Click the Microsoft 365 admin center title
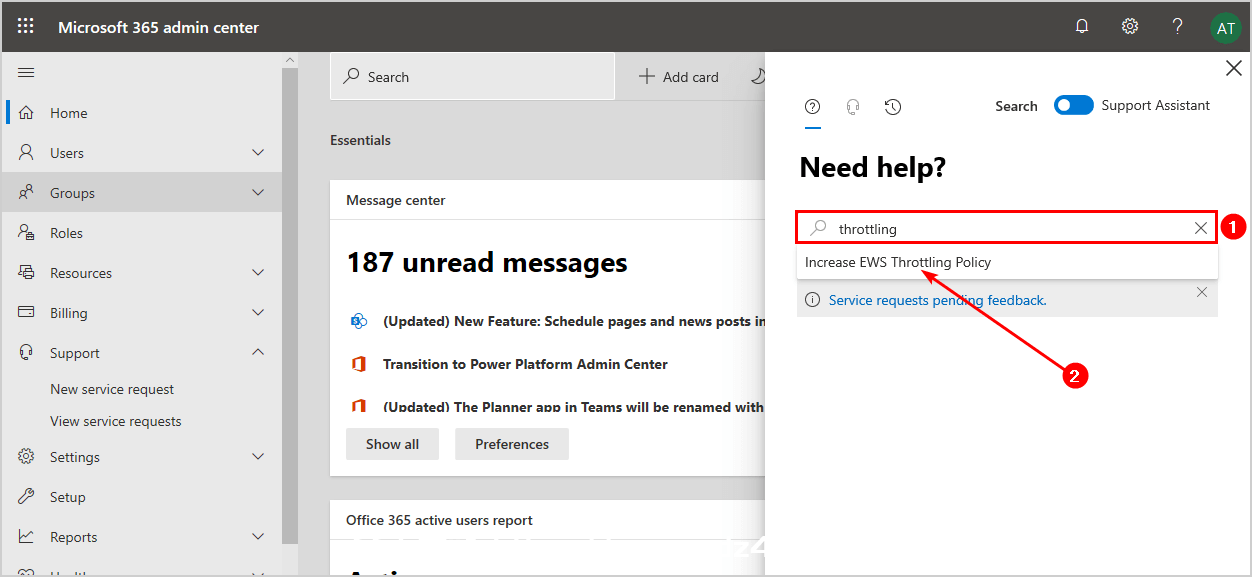The image size is (1252, 577). (158, 27)
